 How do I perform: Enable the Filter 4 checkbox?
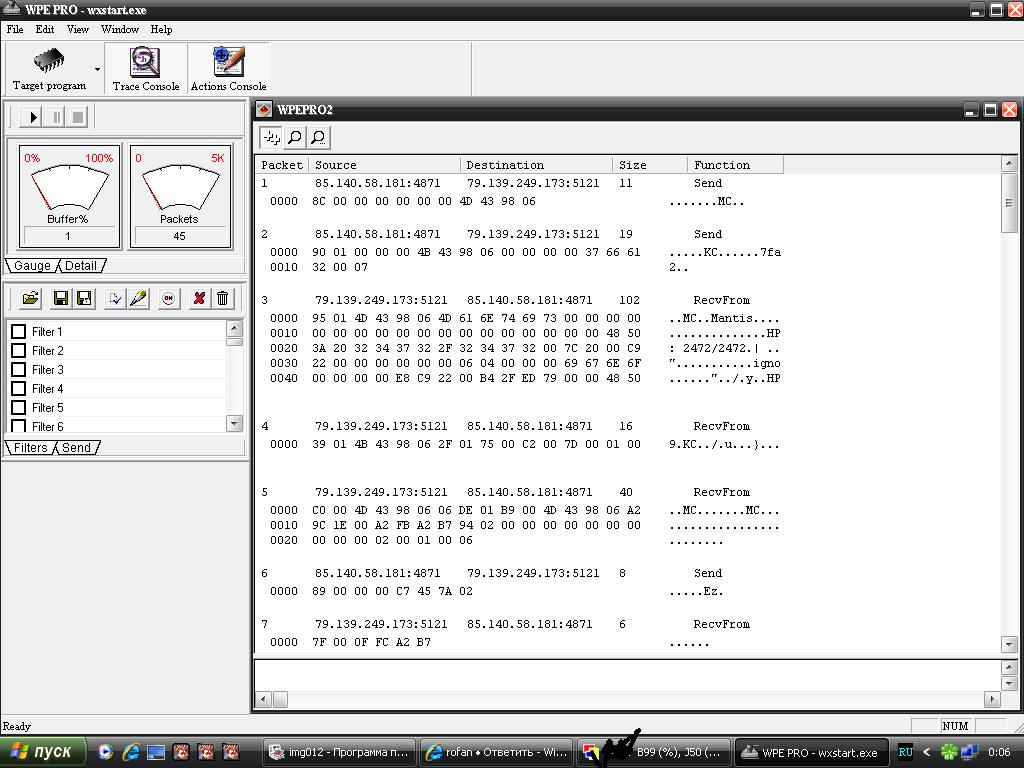tap(19, 389)
